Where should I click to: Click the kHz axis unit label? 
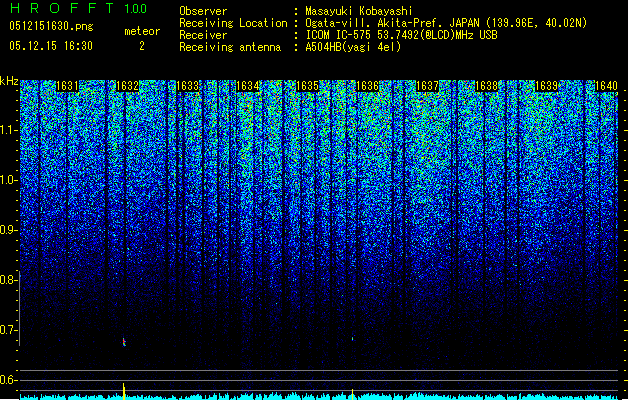click(x=9, y=81)
